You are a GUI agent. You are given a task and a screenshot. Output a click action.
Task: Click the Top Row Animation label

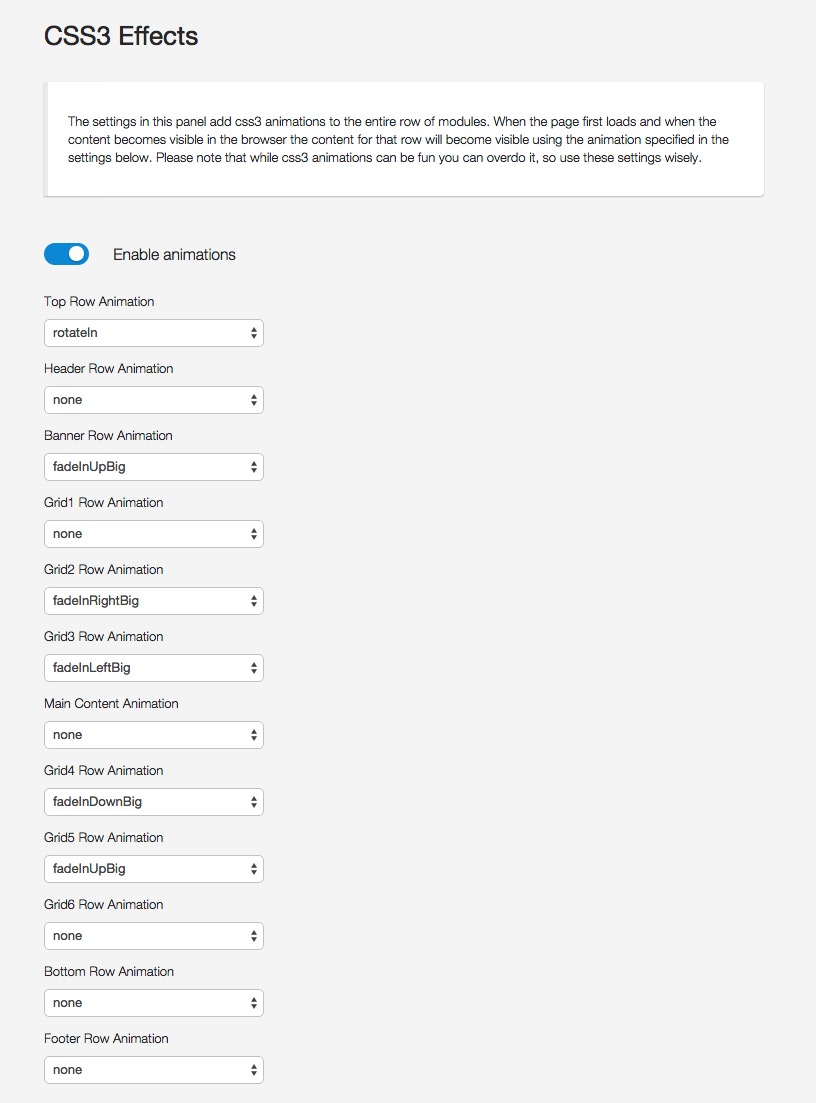(99, 302)
